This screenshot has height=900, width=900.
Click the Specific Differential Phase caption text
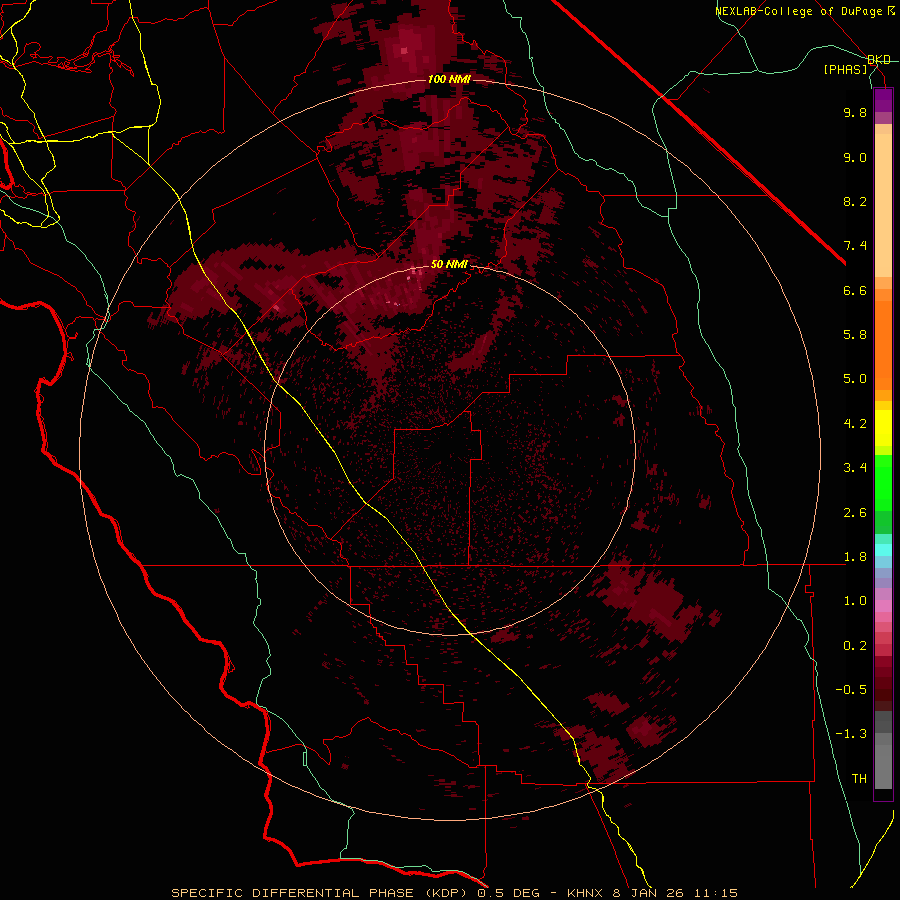click(324, 893)
